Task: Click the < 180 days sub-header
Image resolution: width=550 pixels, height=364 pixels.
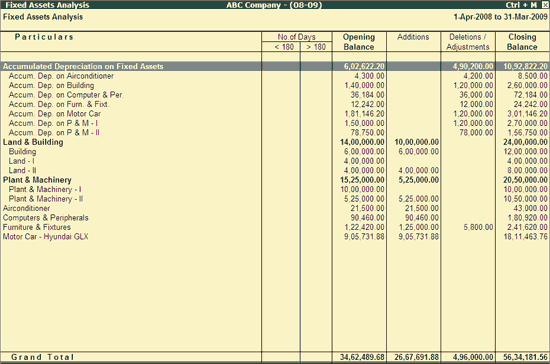Action: point(284,47)
